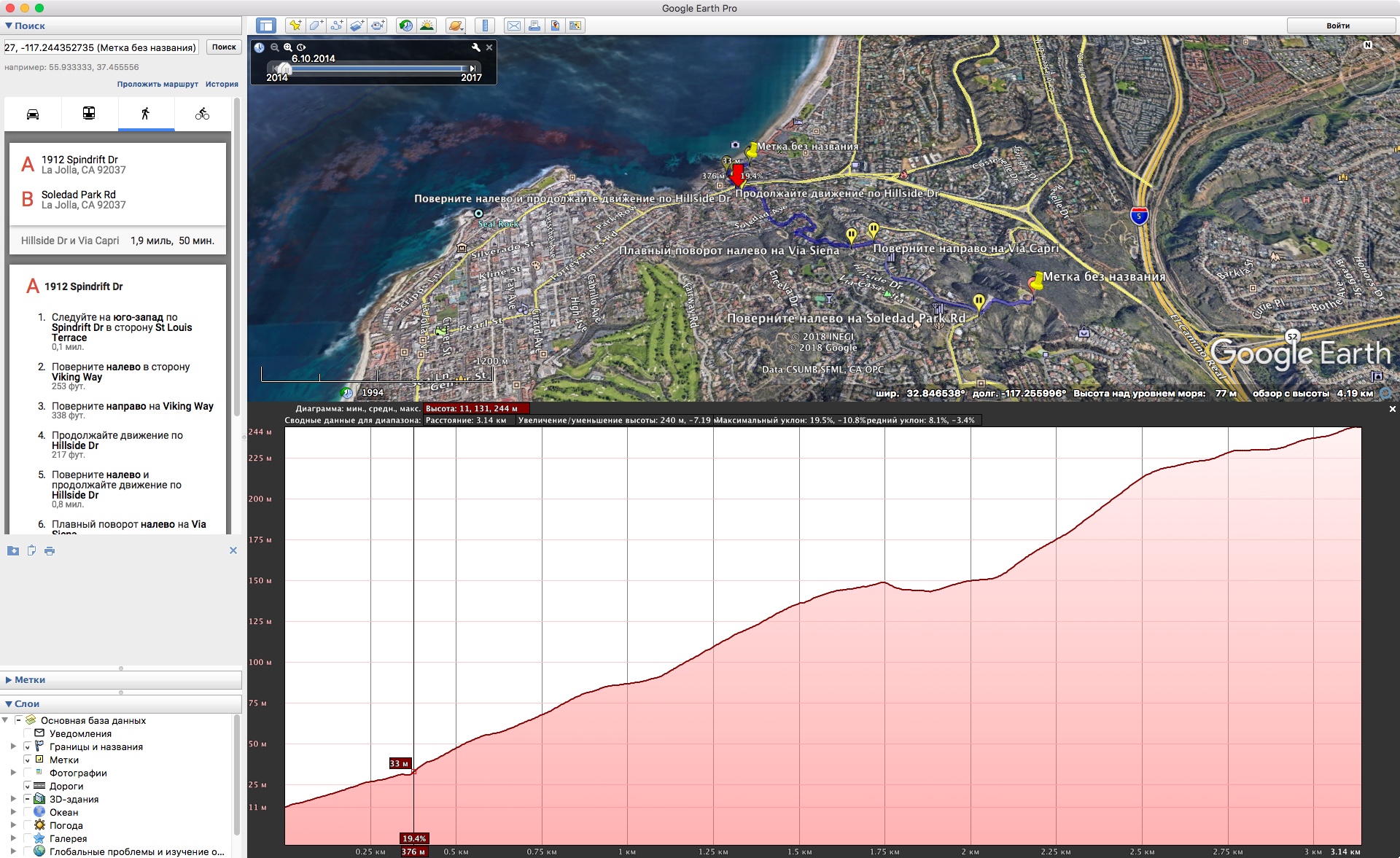The width and height of the screenshot is (1400, 858).
Task: Save image using the toolbar icon
Action: point(555,26)
